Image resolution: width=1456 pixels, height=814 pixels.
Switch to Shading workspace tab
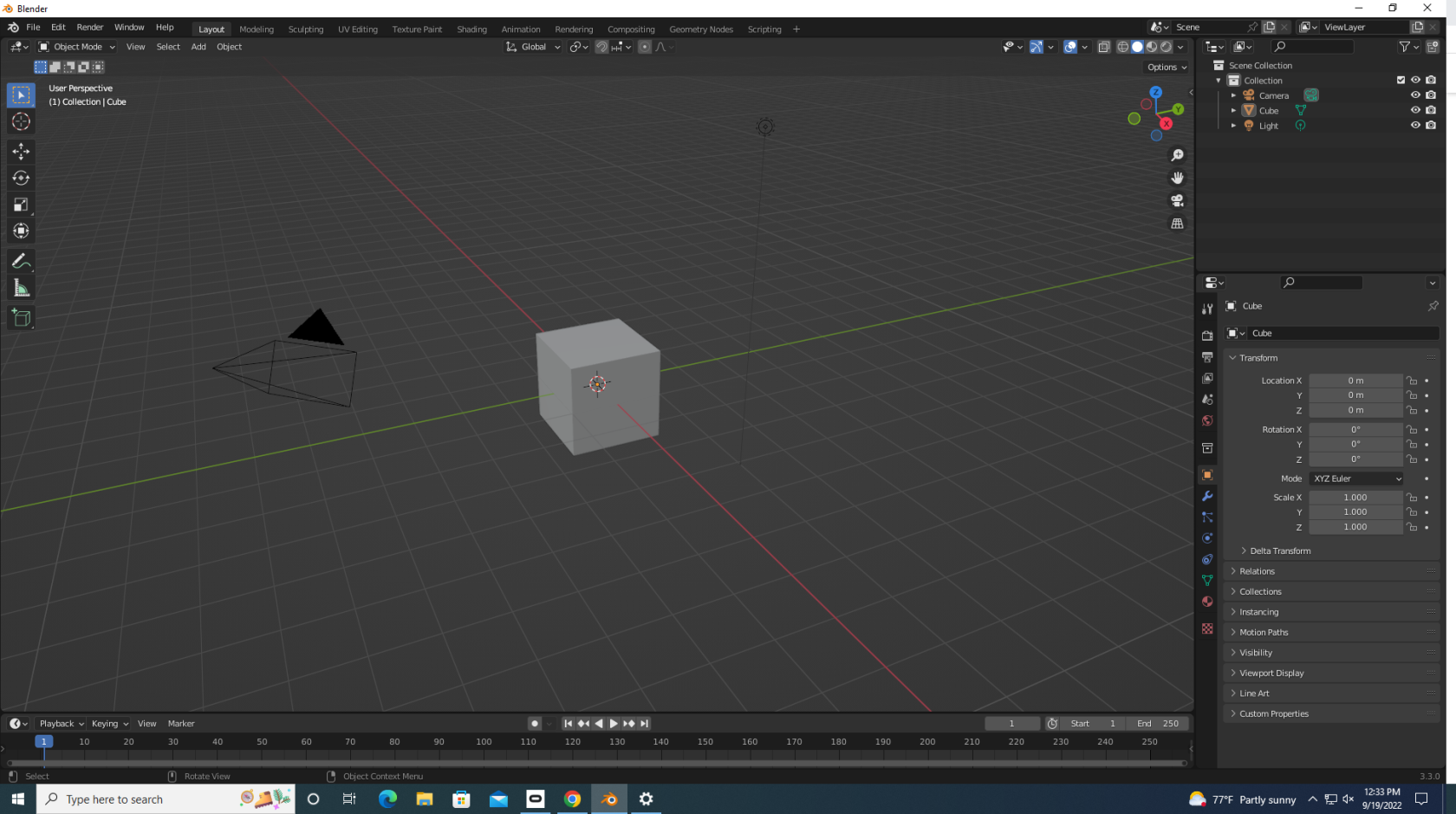click(472, 29)
